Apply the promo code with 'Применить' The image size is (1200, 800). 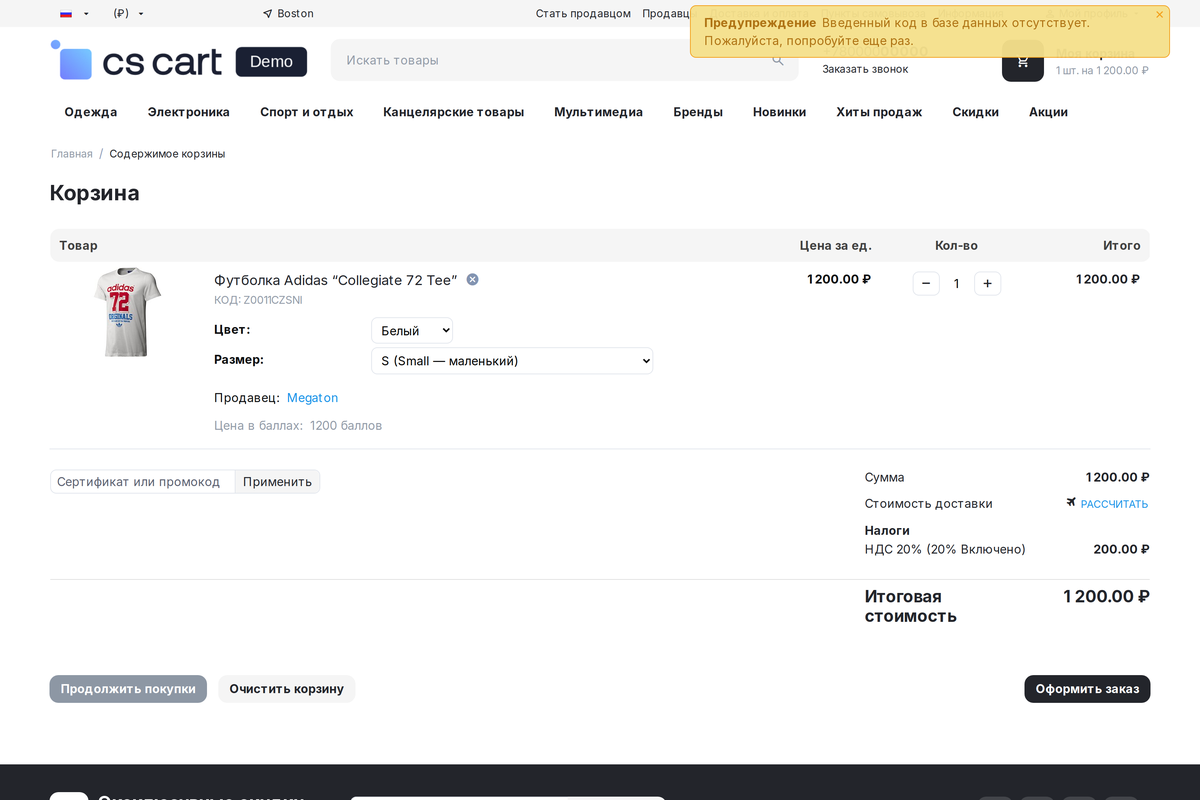click(277, 482)
